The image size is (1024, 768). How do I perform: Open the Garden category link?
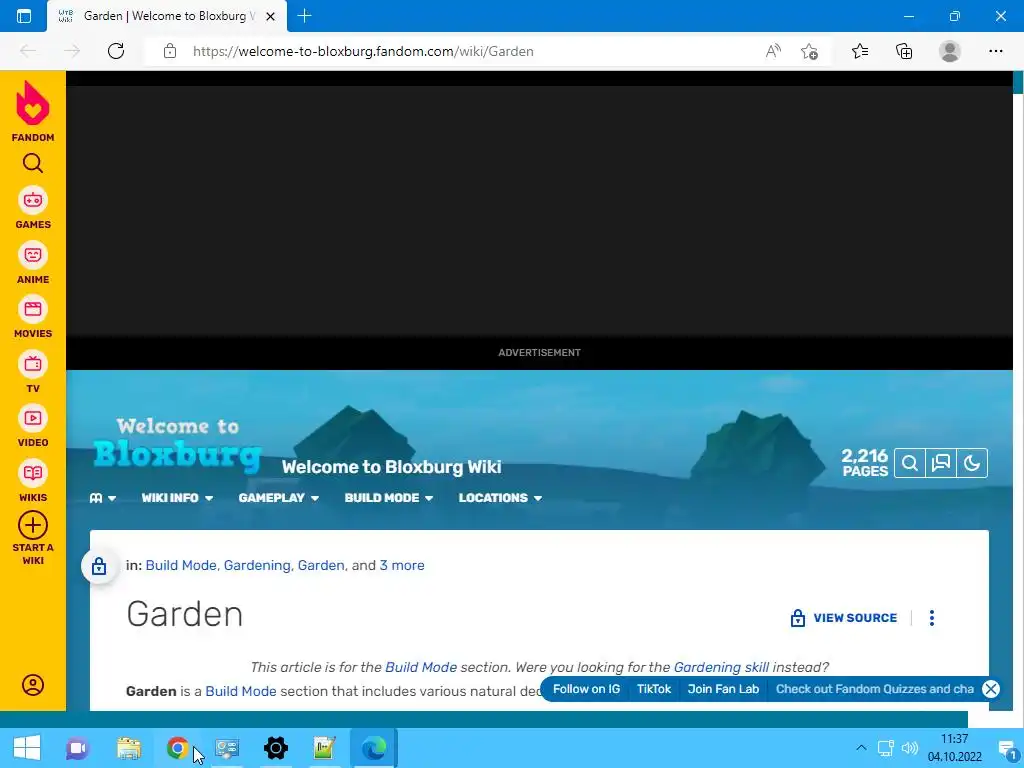pos(321,566)
